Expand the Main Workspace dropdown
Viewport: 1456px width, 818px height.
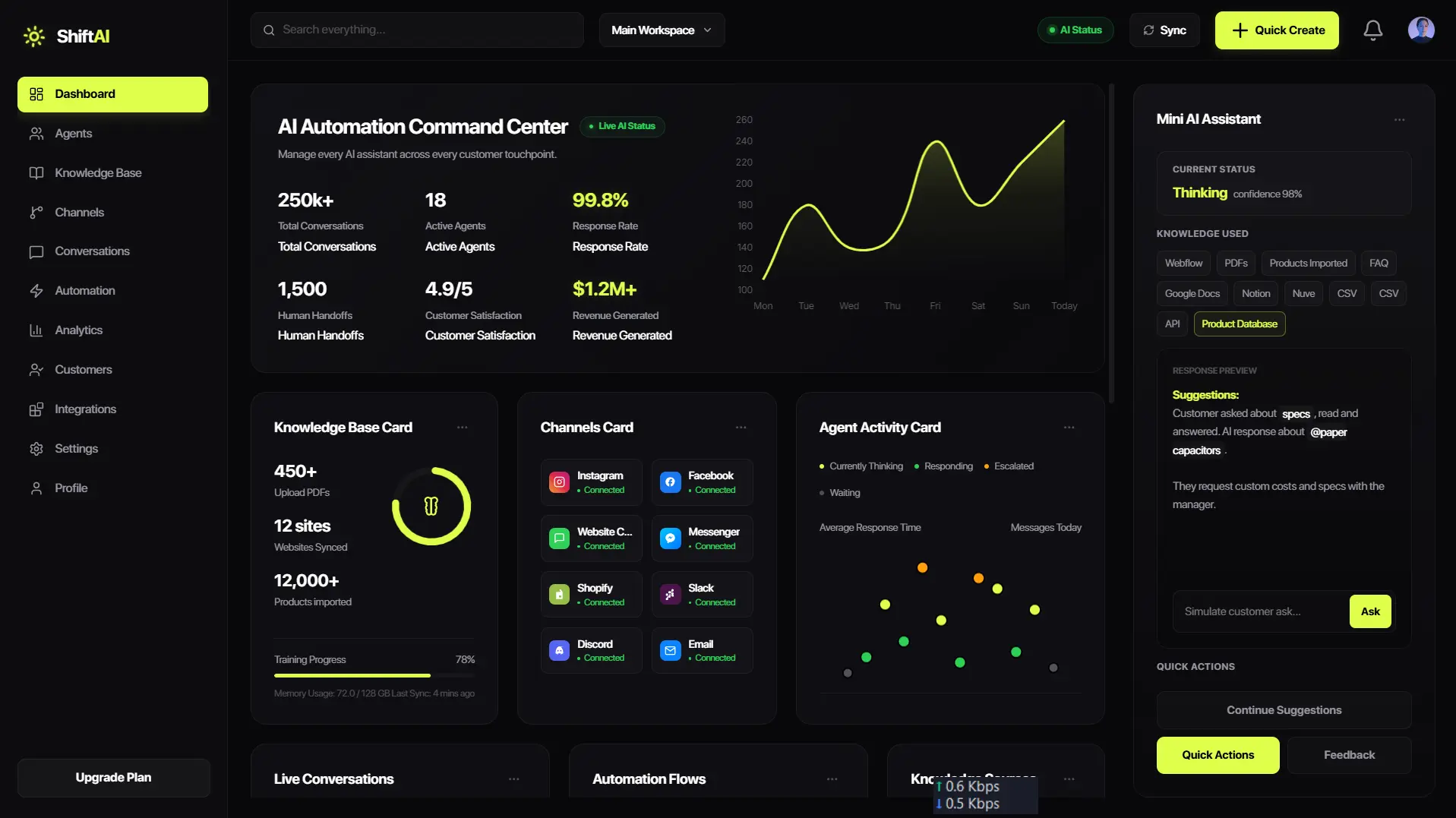point(662,30)
